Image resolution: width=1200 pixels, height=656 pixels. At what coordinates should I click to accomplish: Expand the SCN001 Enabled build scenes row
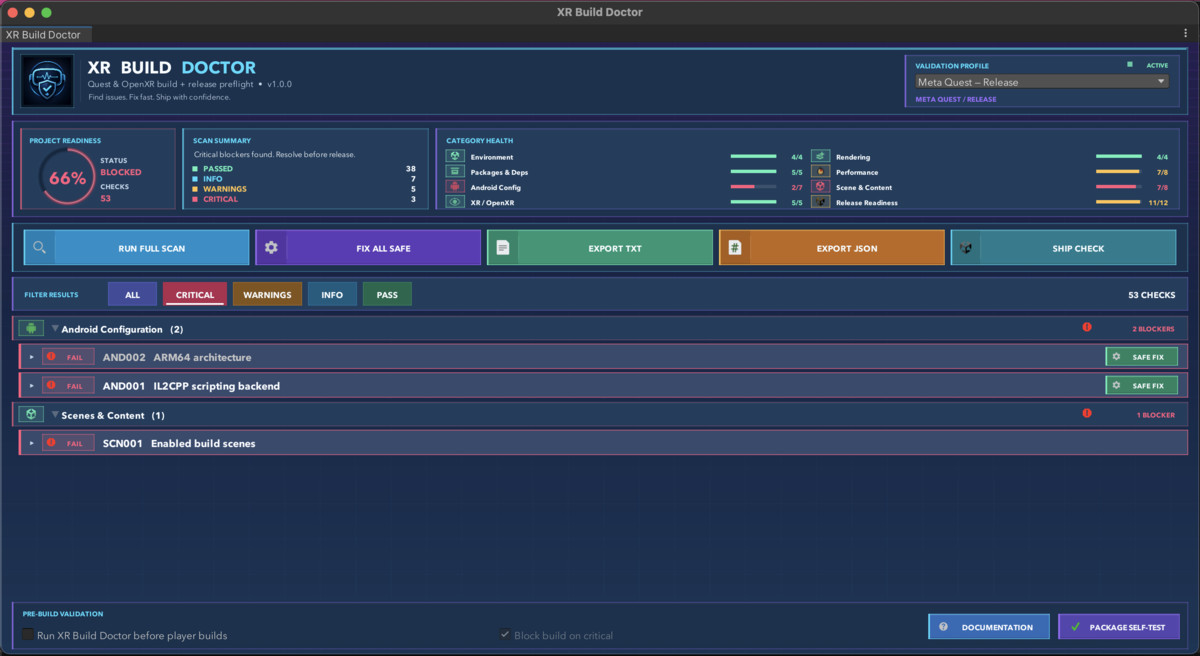coord(32,443)
